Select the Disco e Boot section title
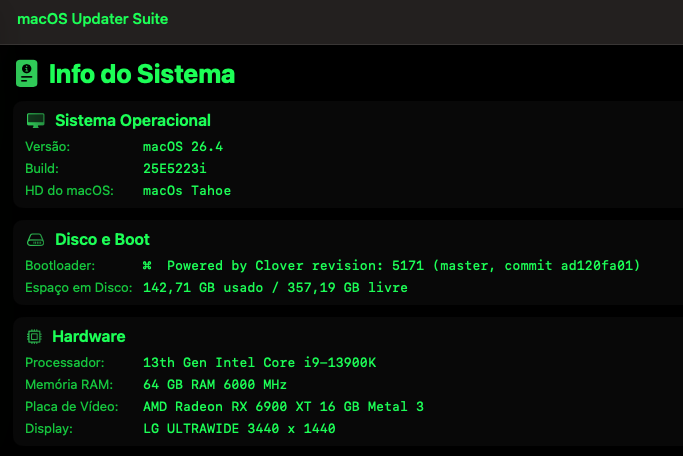The width and height of the screenshot is (683, 456). [102, 240]
